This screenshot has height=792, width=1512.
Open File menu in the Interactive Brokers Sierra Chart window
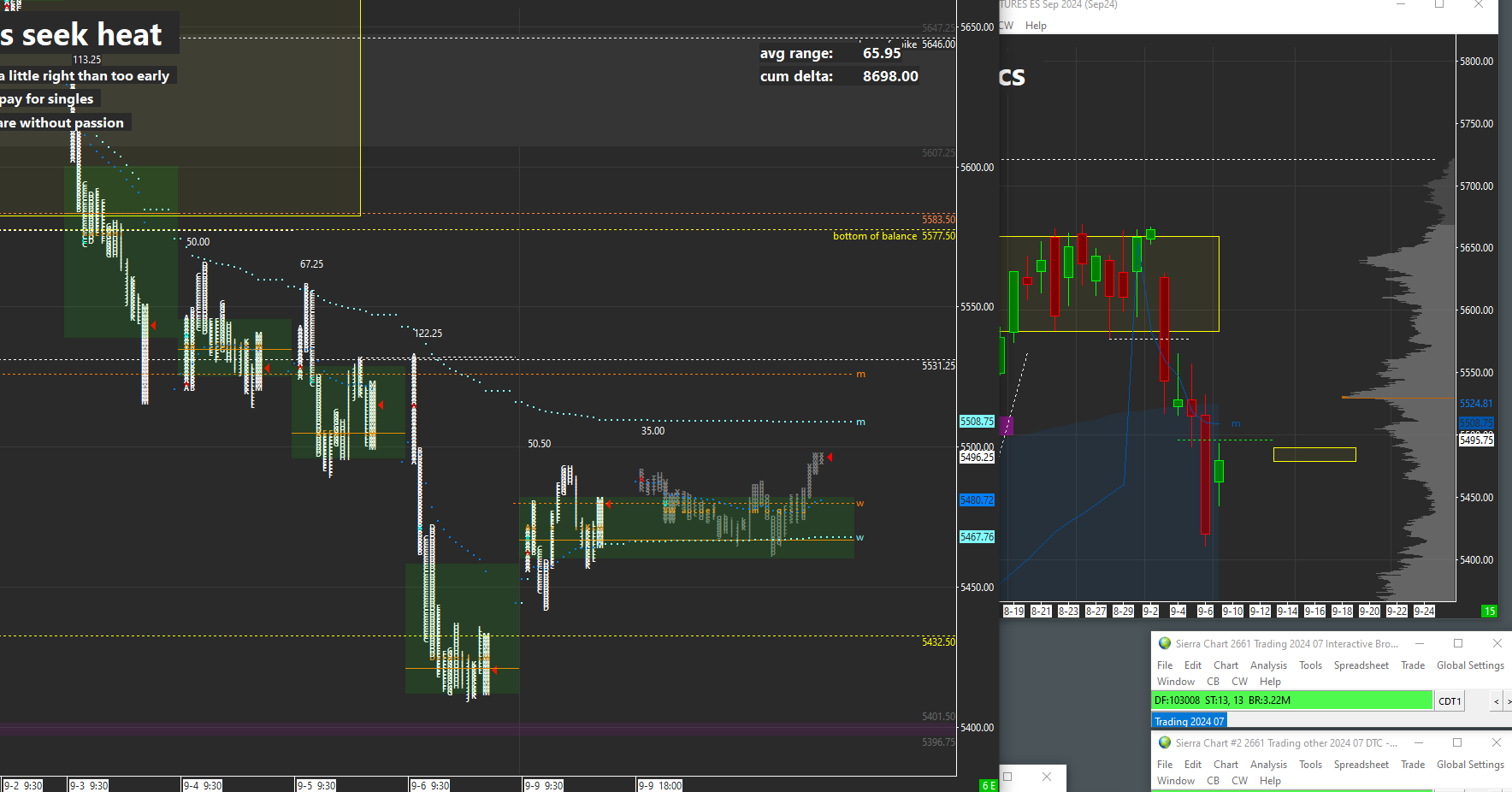(x=1165, y=665)
